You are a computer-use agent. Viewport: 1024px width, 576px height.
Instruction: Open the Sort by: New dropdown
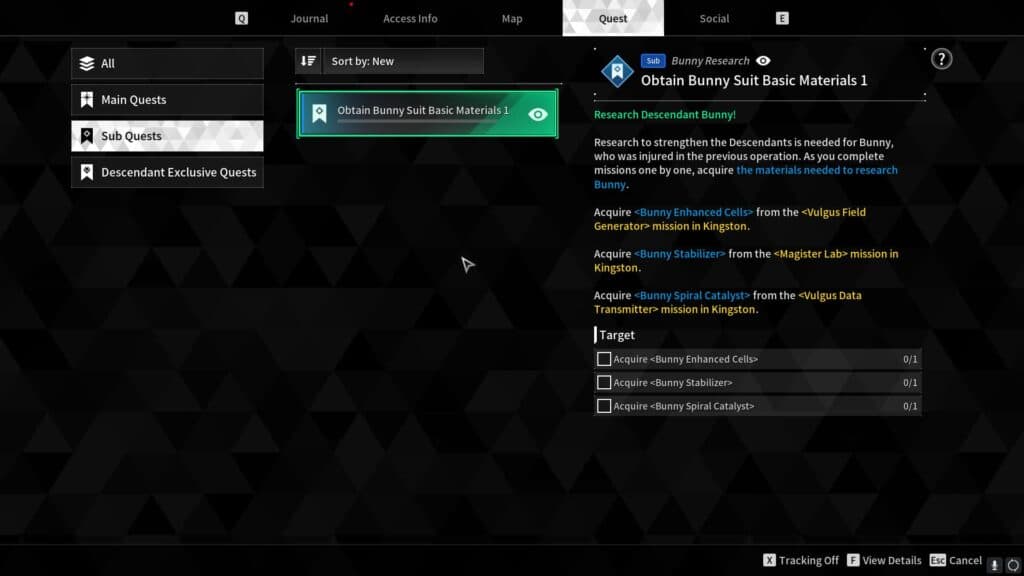(x=403, y=61)
